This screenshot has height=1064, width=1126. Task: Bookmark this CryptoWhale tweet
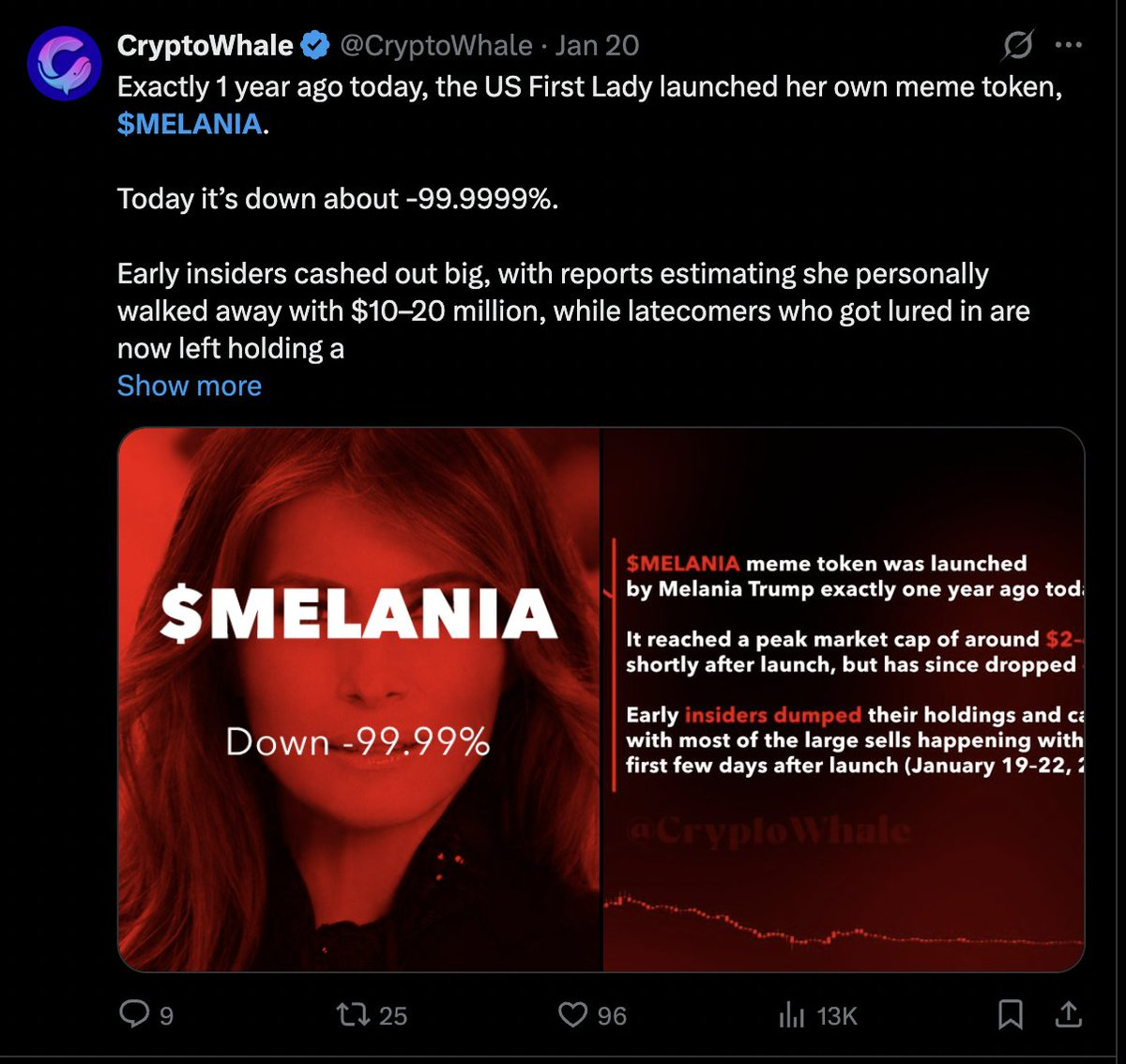click(x=1010, y=1014)
